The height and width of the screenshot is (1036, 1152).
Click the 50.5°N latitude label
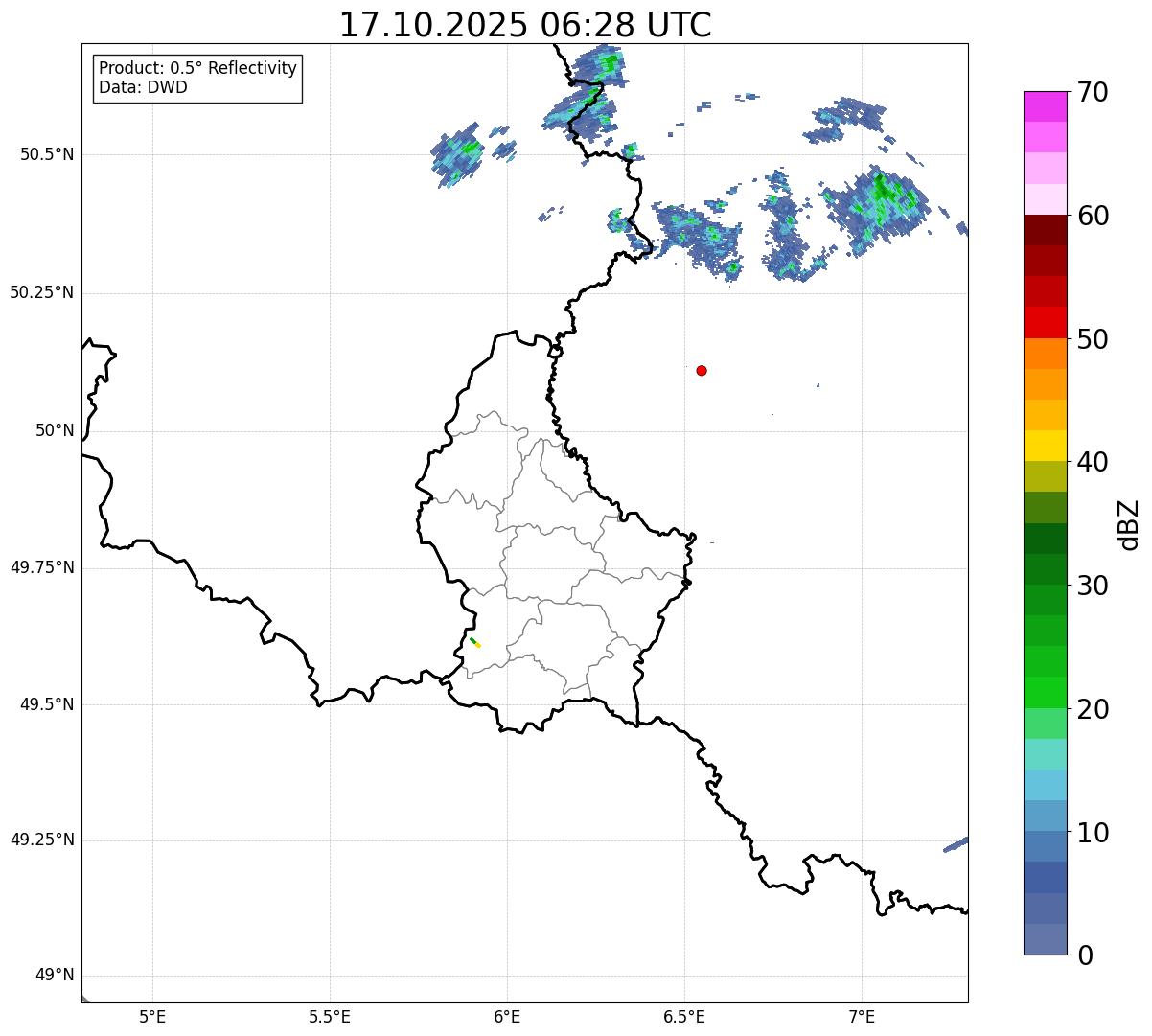coord(46,154)
